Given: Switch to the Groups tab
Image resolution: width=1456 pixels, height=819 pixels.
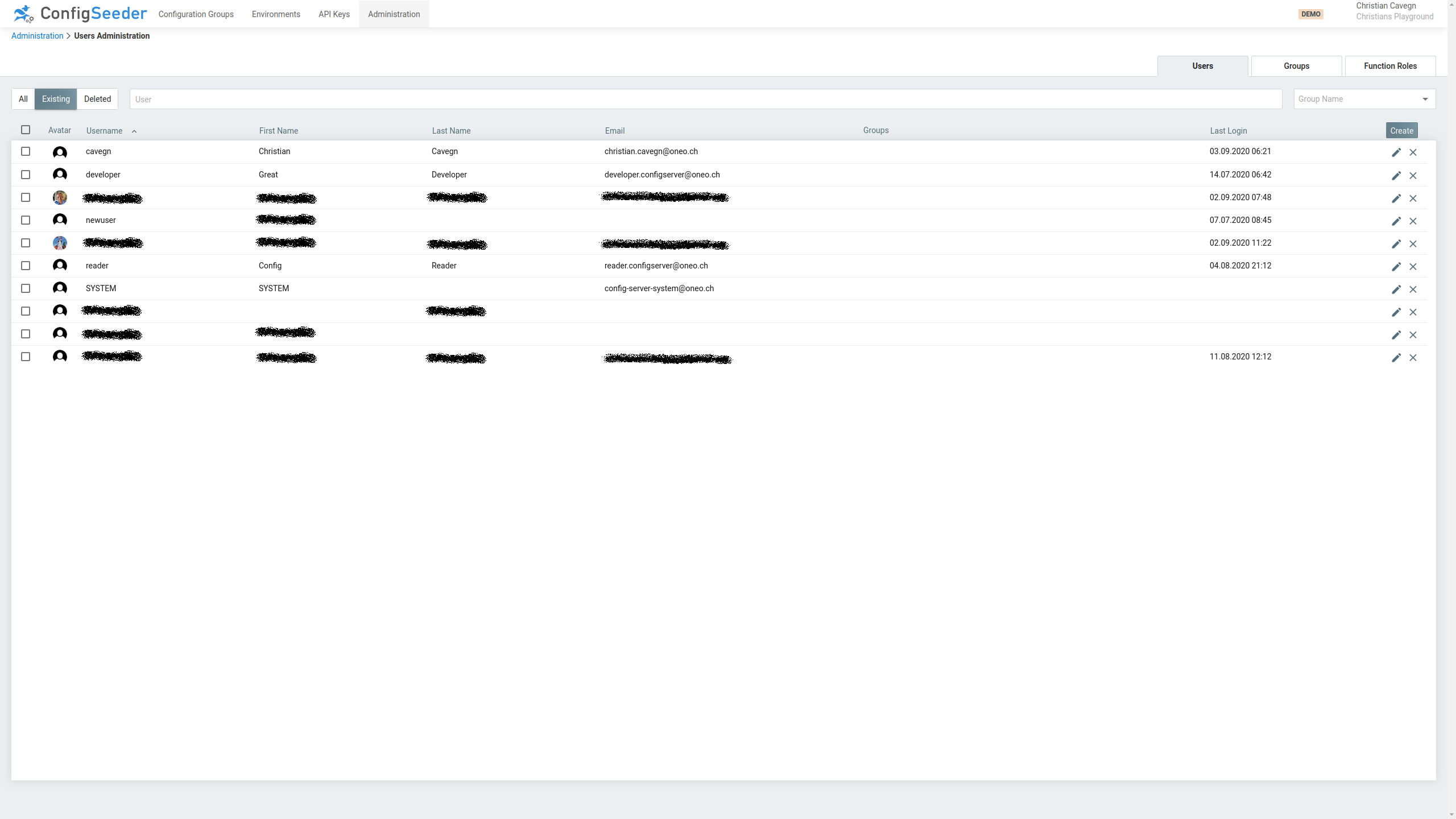Looking at the screenshot, I should 1296,65.
